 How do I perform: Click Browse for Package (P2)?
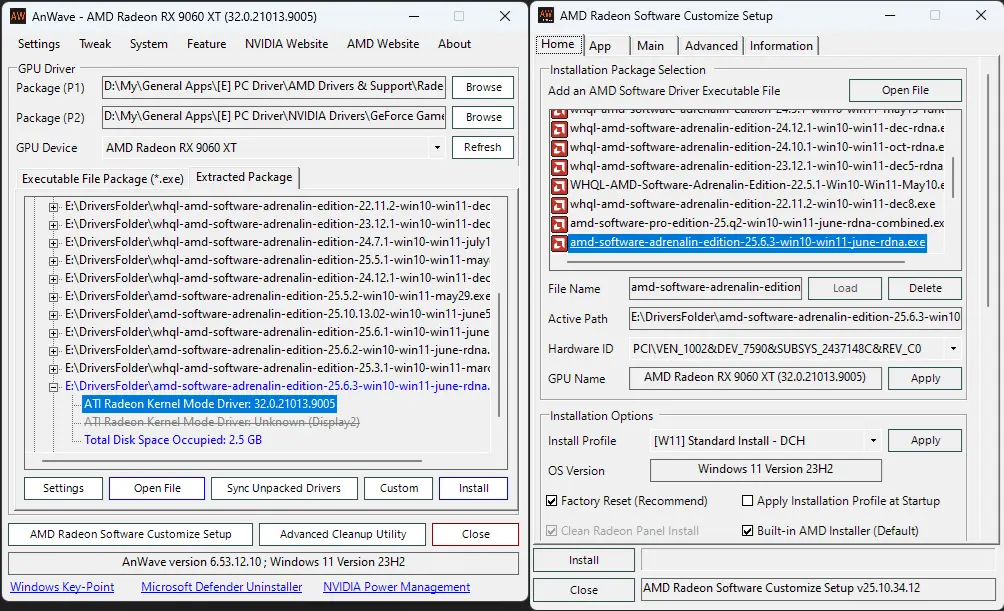point(483,117)
